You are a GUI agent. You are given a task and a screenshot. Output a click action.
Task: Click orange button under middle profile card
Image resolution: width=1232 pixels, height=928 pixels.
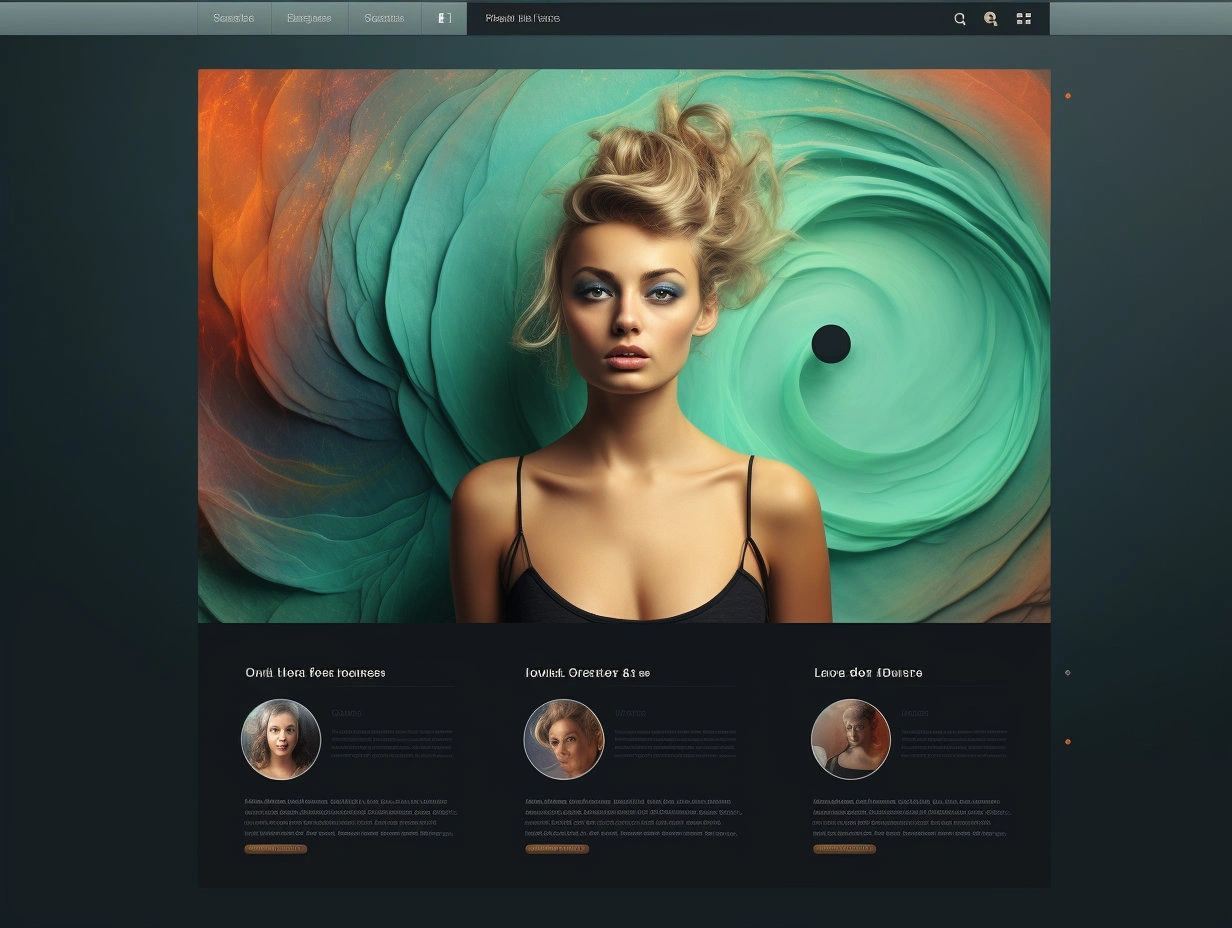(x=557, y=849)
